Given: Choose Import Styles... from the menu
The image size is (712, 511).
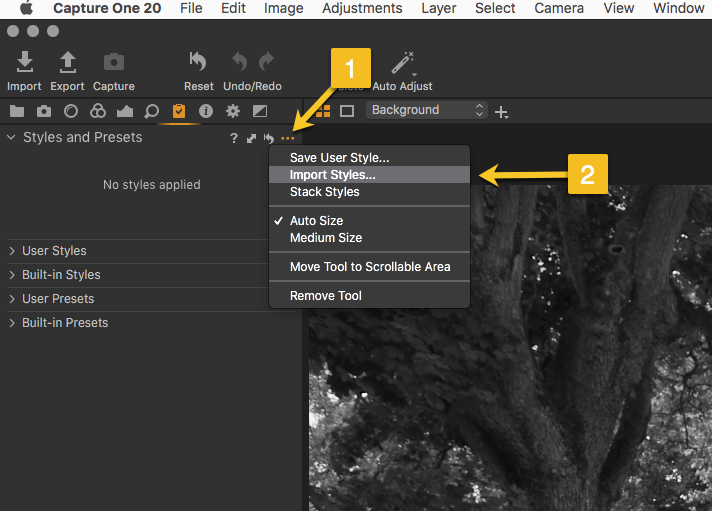Looking at the screenshot, I should click(x=332, y=175).
